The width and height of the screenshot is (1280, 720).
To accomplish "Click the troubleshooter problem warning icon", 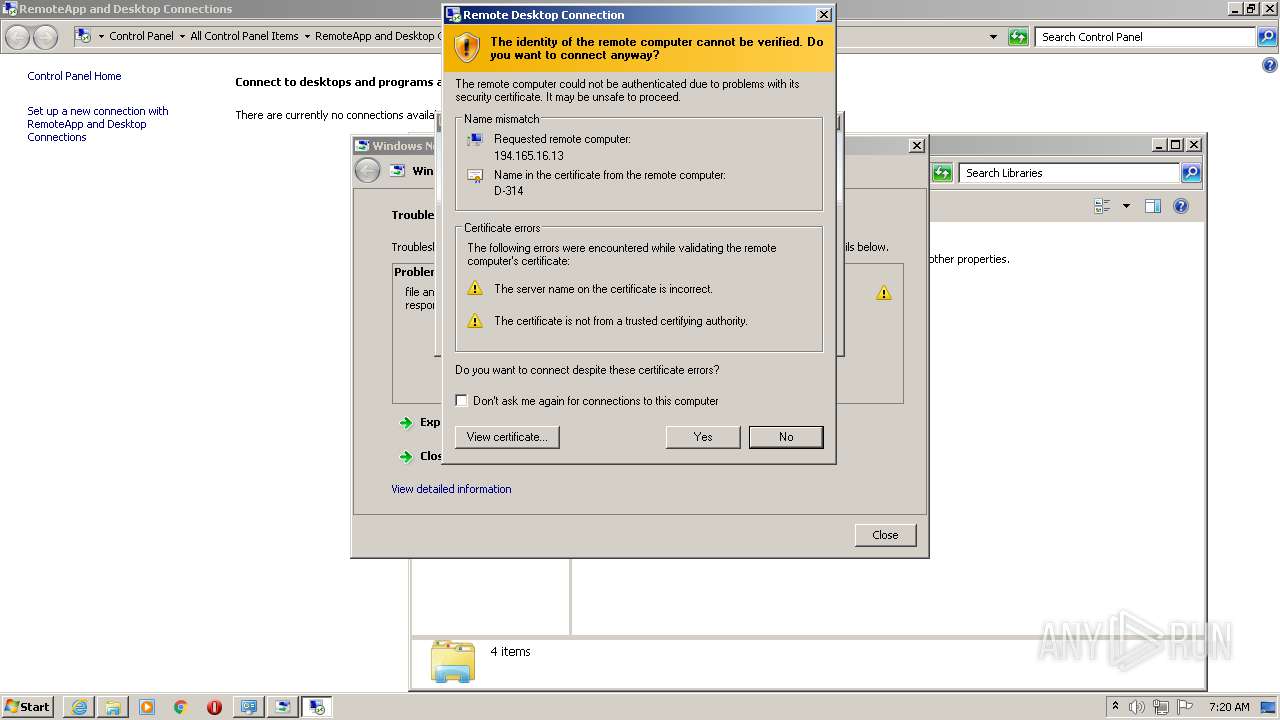I will (884, 293).
